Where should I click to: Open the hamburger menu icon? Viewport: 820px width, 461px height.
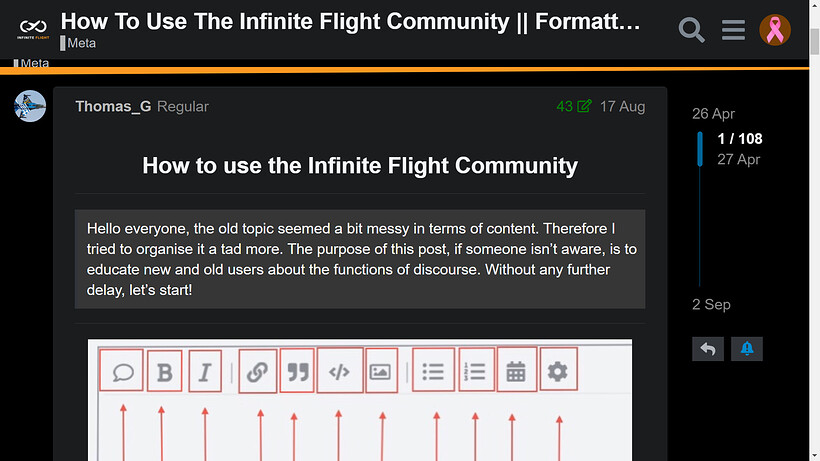[x=733, y=30]
